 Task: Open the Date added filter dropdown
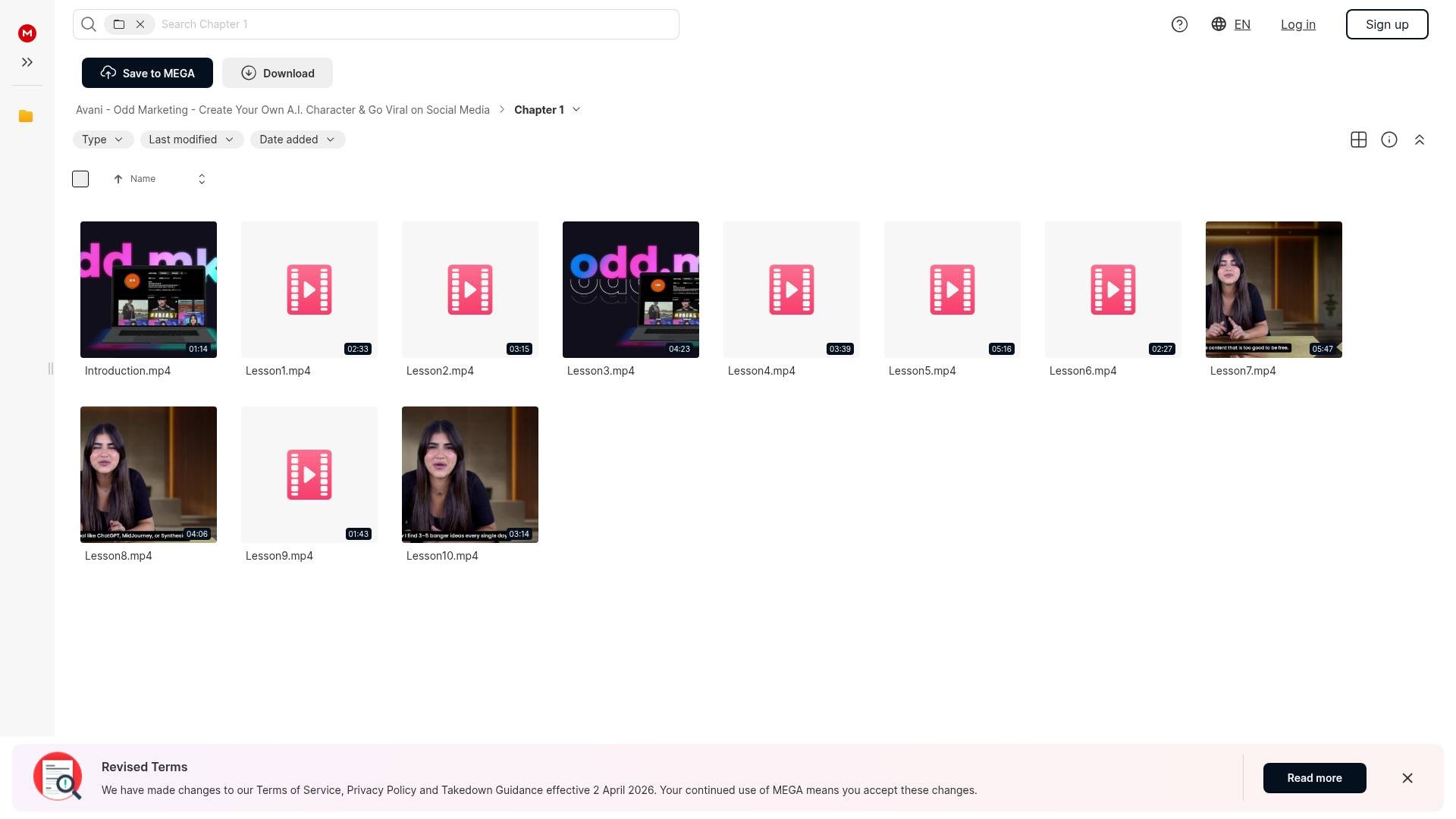[297, 140]
